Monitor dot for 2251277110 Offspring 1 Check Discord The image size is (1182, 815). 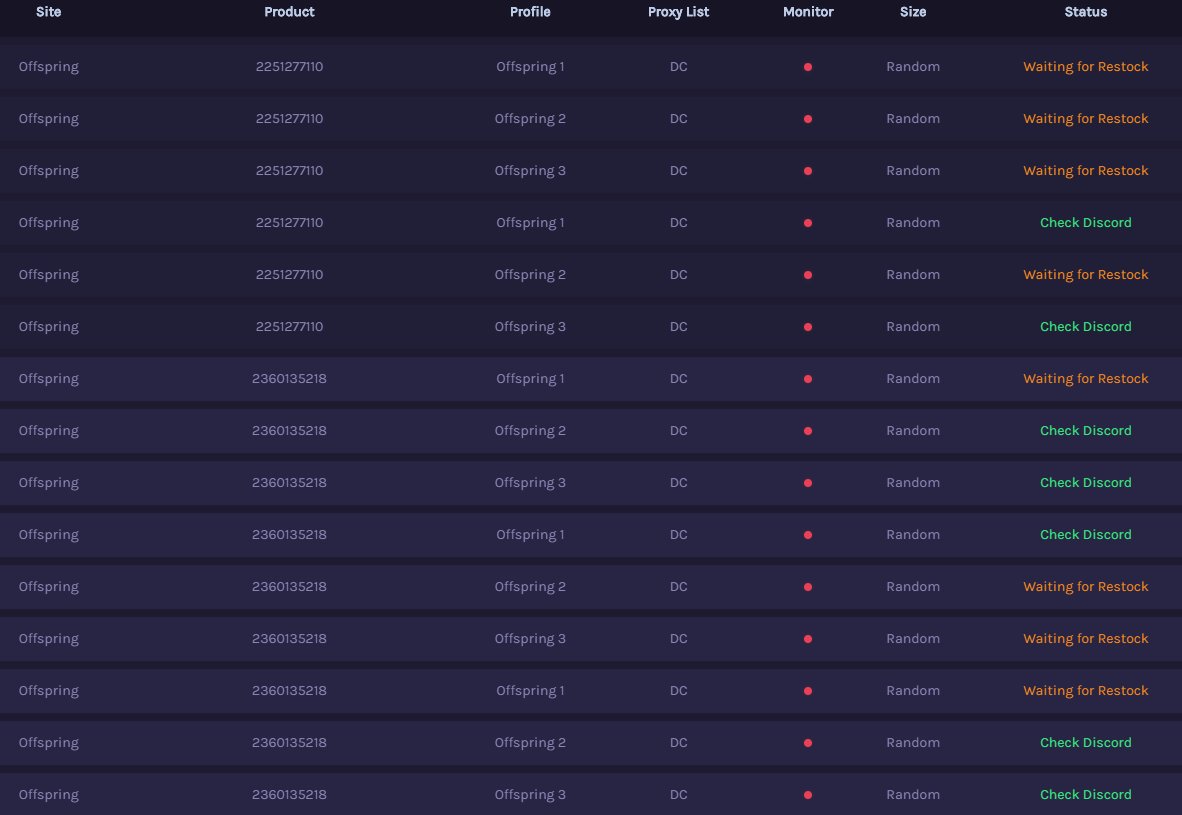coord(808,223)
